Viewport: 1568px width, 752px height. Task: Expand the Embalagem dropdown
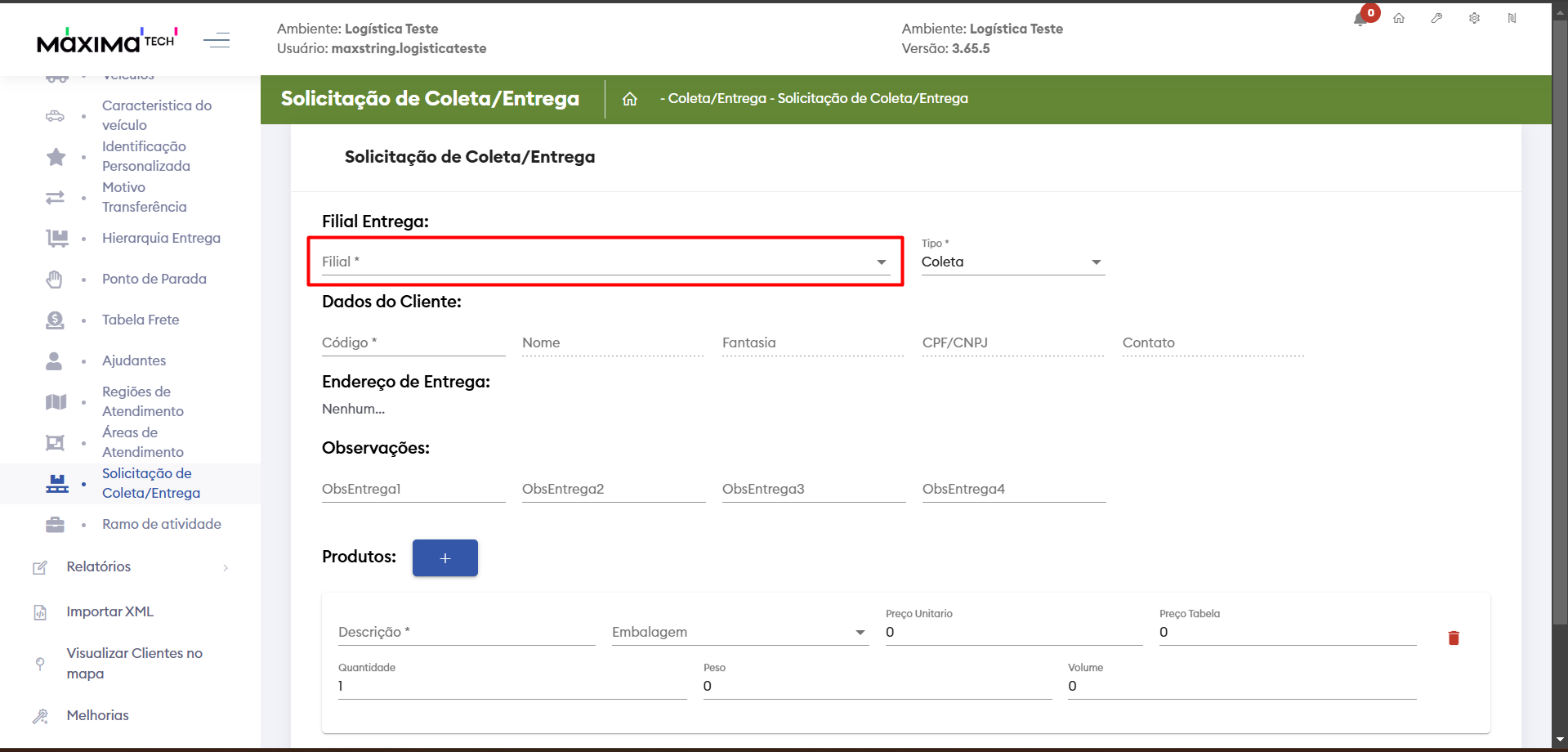739,633
